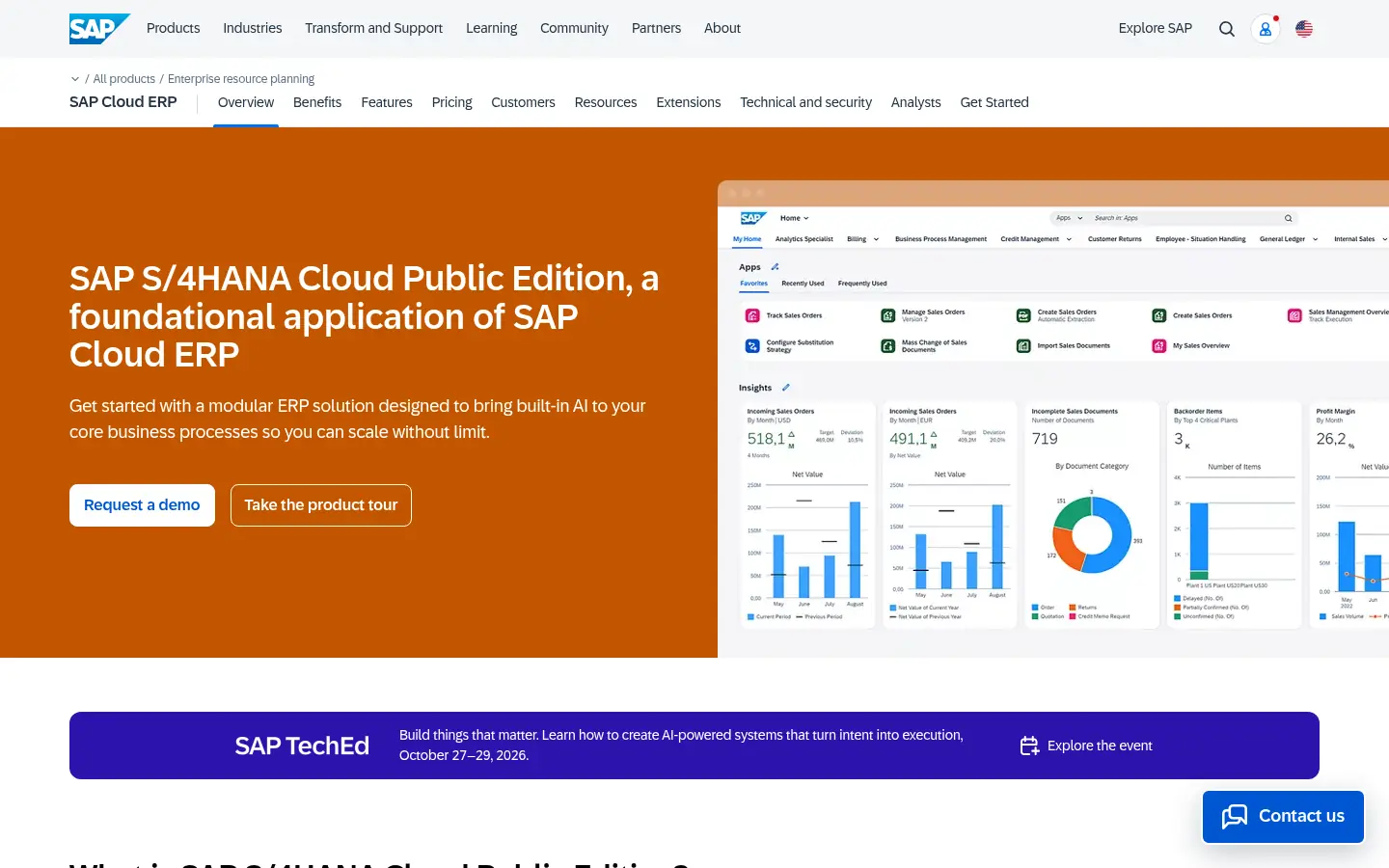Image resolution: width=1389 pixels, height=868 pixels.
Task: Switch to the Benefits tab
Action: click(x=317, y=102)
